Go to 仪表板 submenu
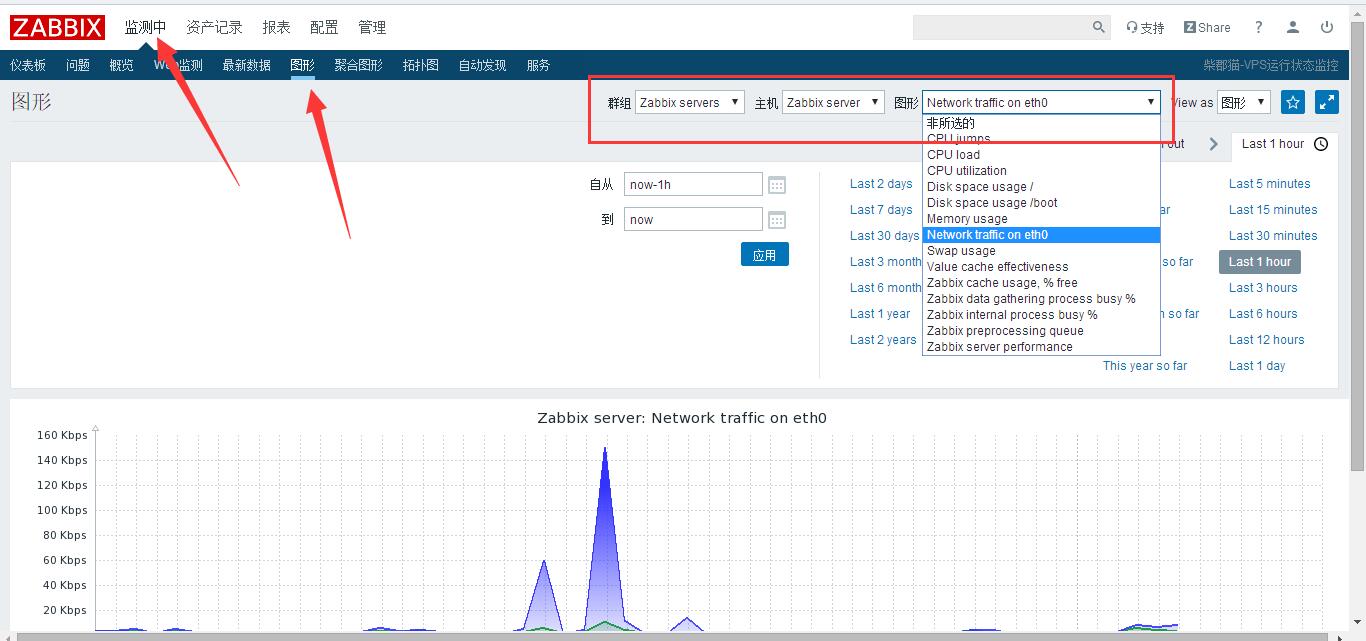 pos(28,65)
